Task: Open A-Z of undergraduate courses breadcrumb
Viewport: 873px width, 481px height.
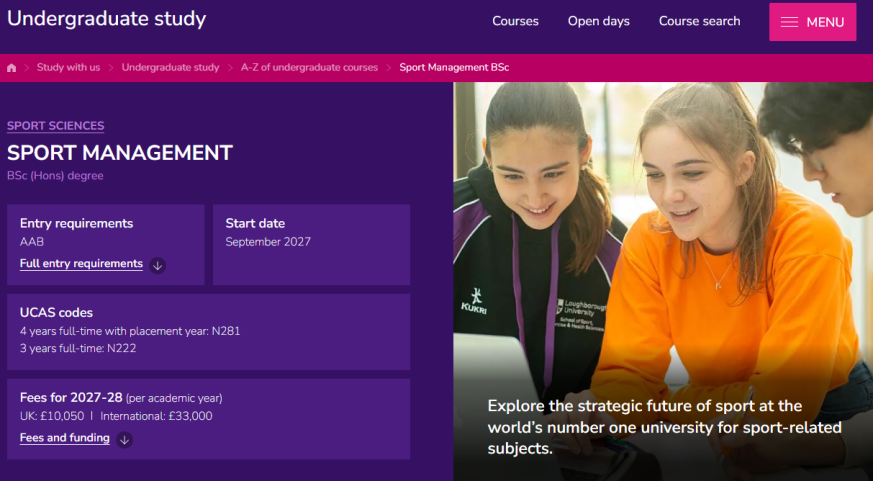Action: [309, 67]
